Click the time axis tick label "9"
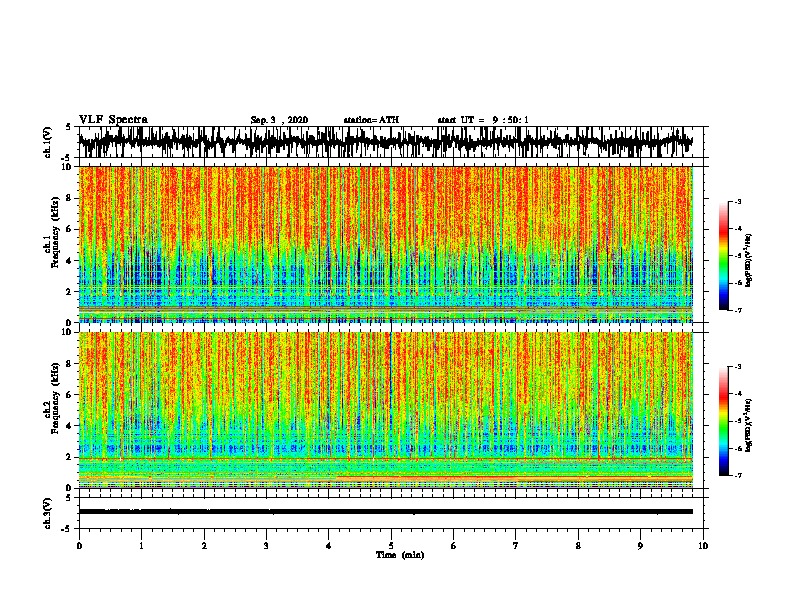 640,546
